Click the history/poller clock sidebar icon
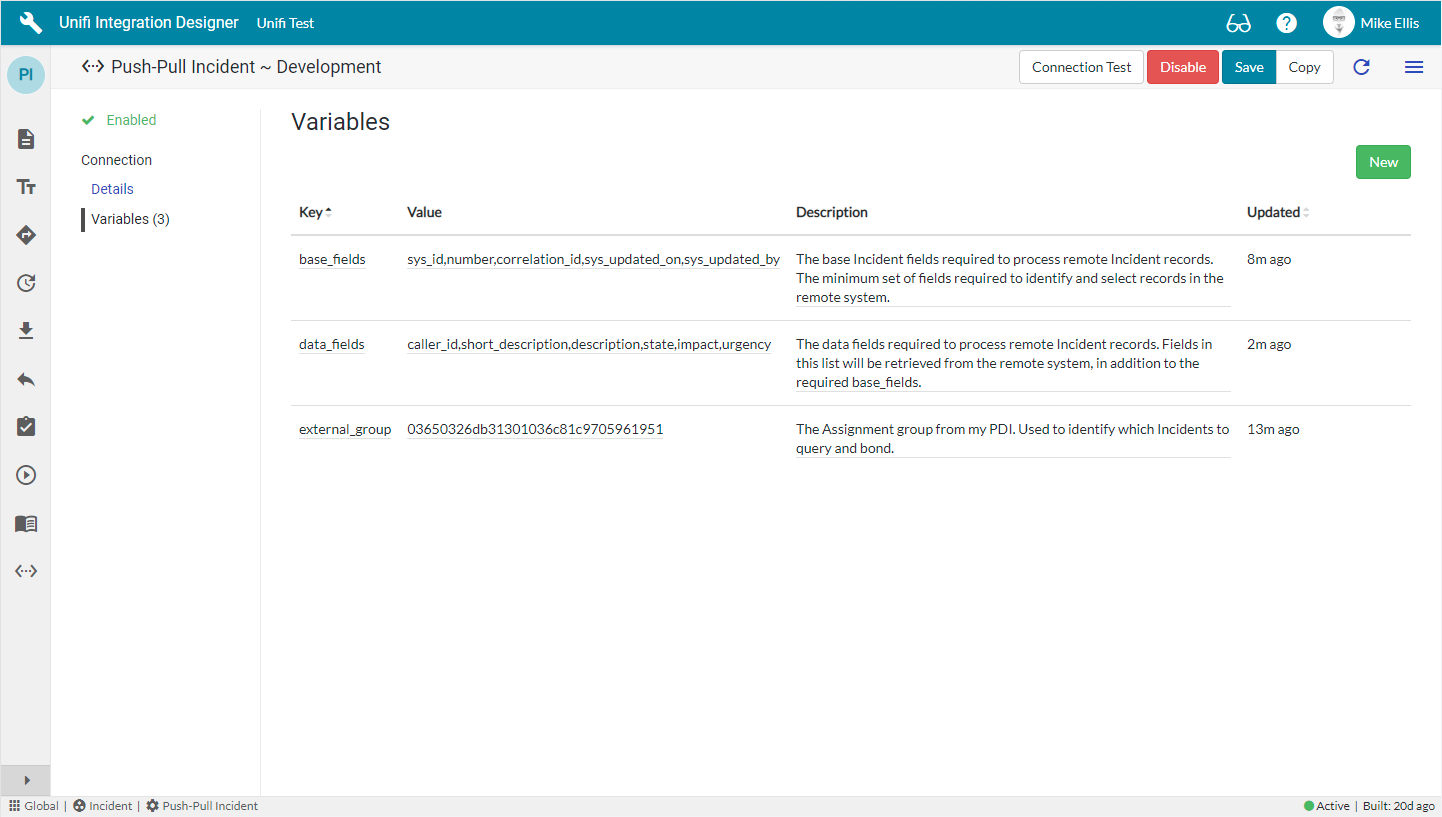This screenshot has height=817, width=1442. pyautogui.click(x=25, y=283)
